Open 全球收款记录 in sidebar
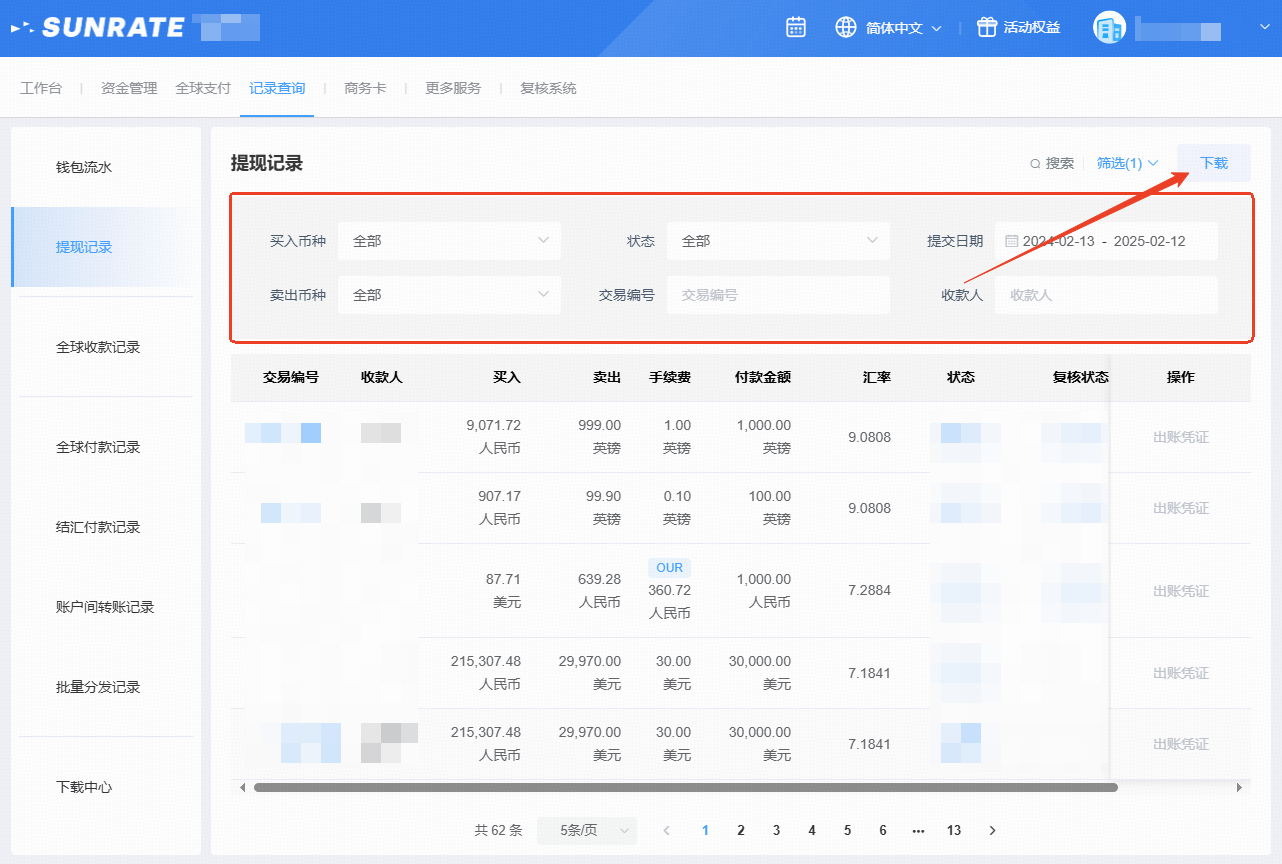 (98, 347)
